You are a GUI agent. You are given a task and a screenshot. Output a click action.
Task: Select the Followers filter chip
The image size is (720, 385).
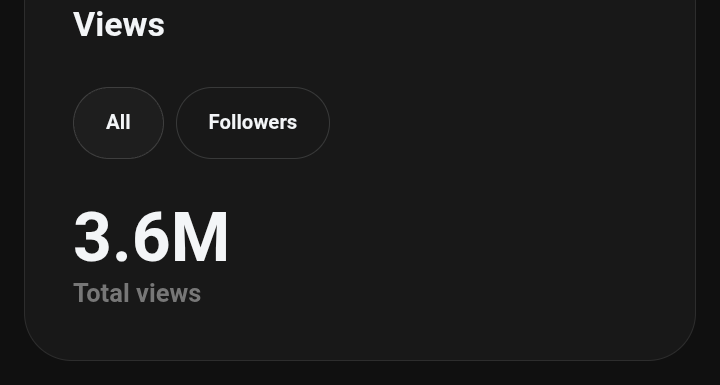[x=253, y=123]
